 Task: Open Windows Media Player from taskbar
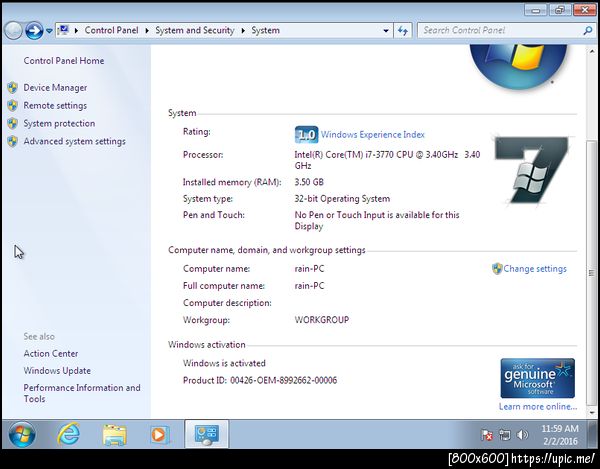tap(159, 435)
